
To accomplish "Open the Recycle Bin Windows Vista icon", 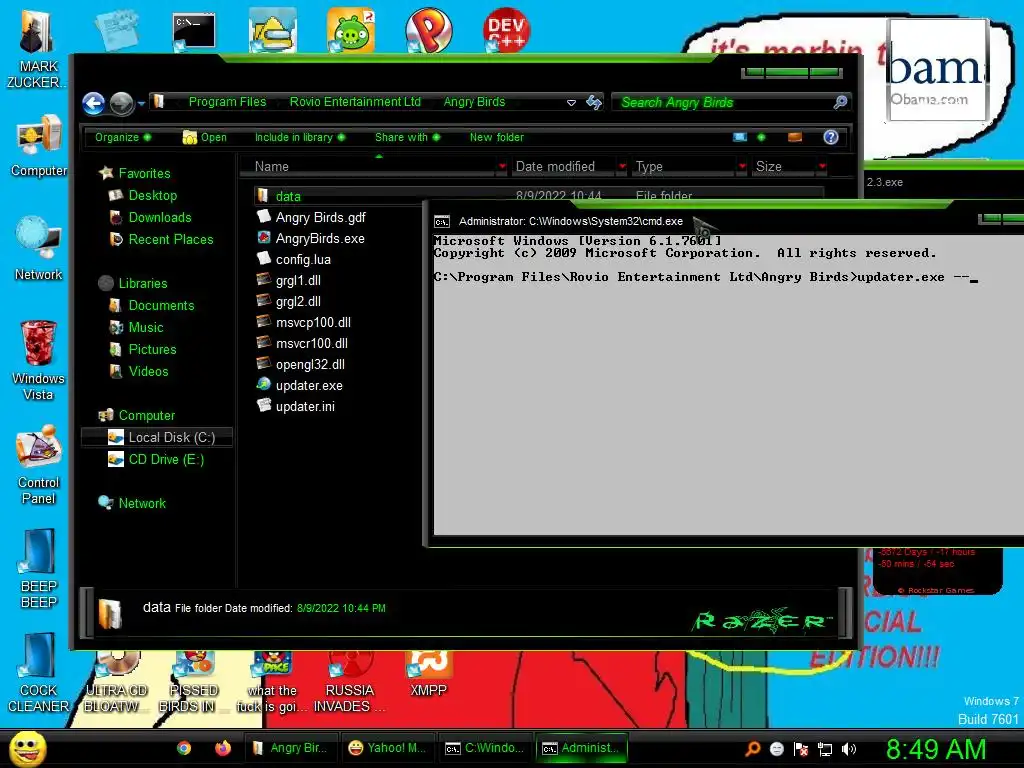I will pos(38,360).
